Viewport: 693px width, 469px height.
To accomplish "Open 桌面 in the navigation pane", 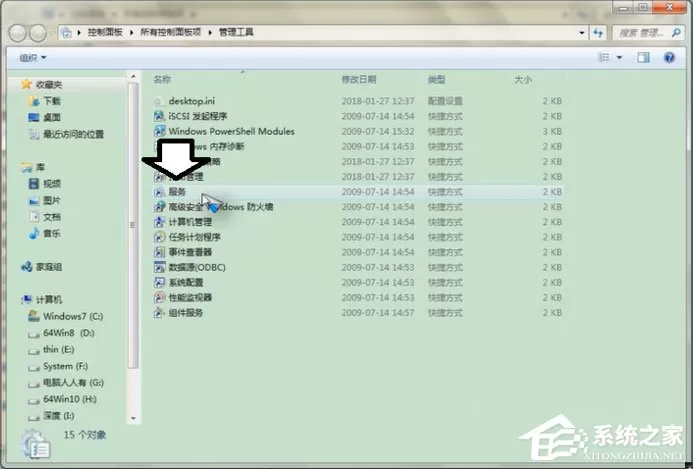I will pyautogui.click(x=52, y=118).
